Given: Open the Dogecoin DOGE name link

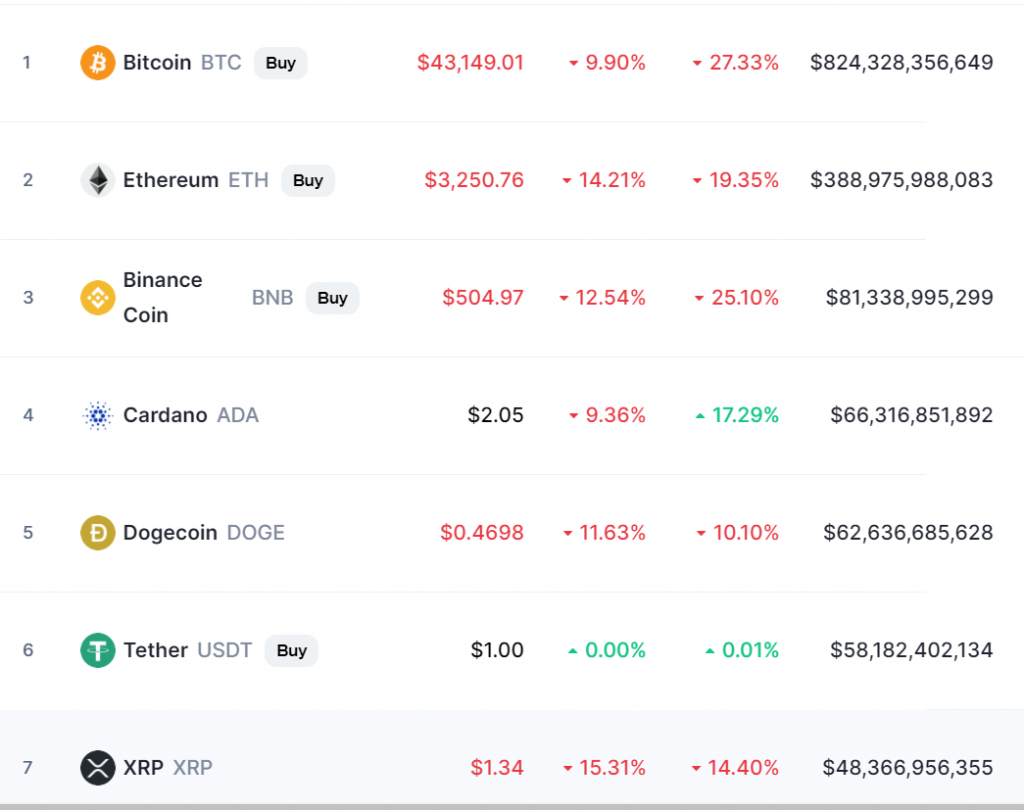Looking at the screenshot, I should (x=170, y=533).
